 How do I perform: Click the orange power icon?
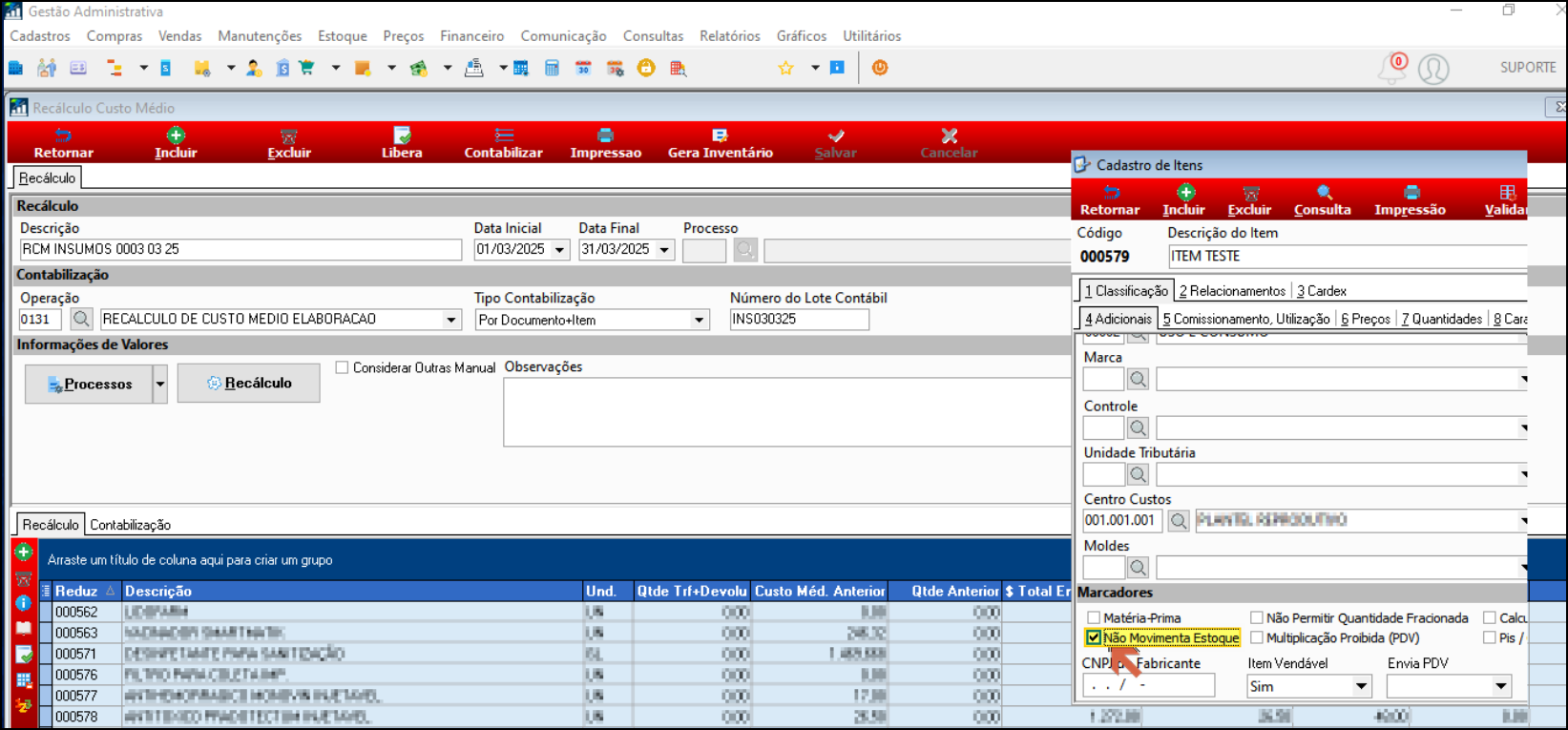(x=880, y=68)
